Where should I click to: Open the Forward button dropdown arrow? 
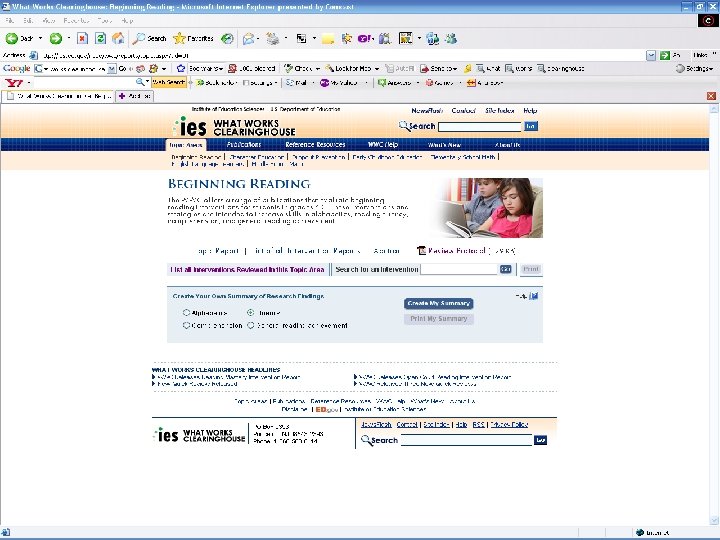(x=69, y=39)
